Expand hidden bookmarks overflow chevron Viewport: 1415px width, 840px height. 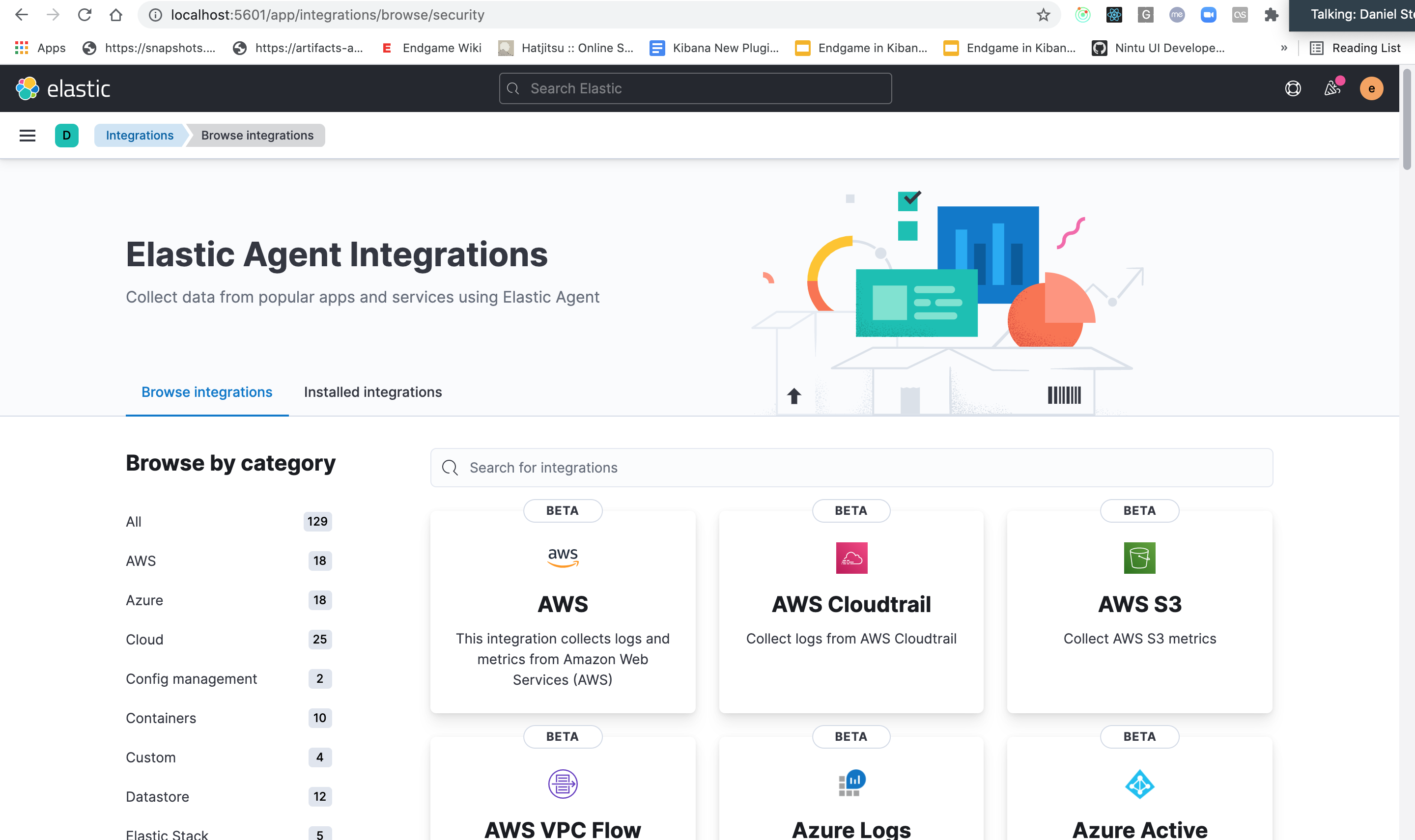(x=1284, y=48)
